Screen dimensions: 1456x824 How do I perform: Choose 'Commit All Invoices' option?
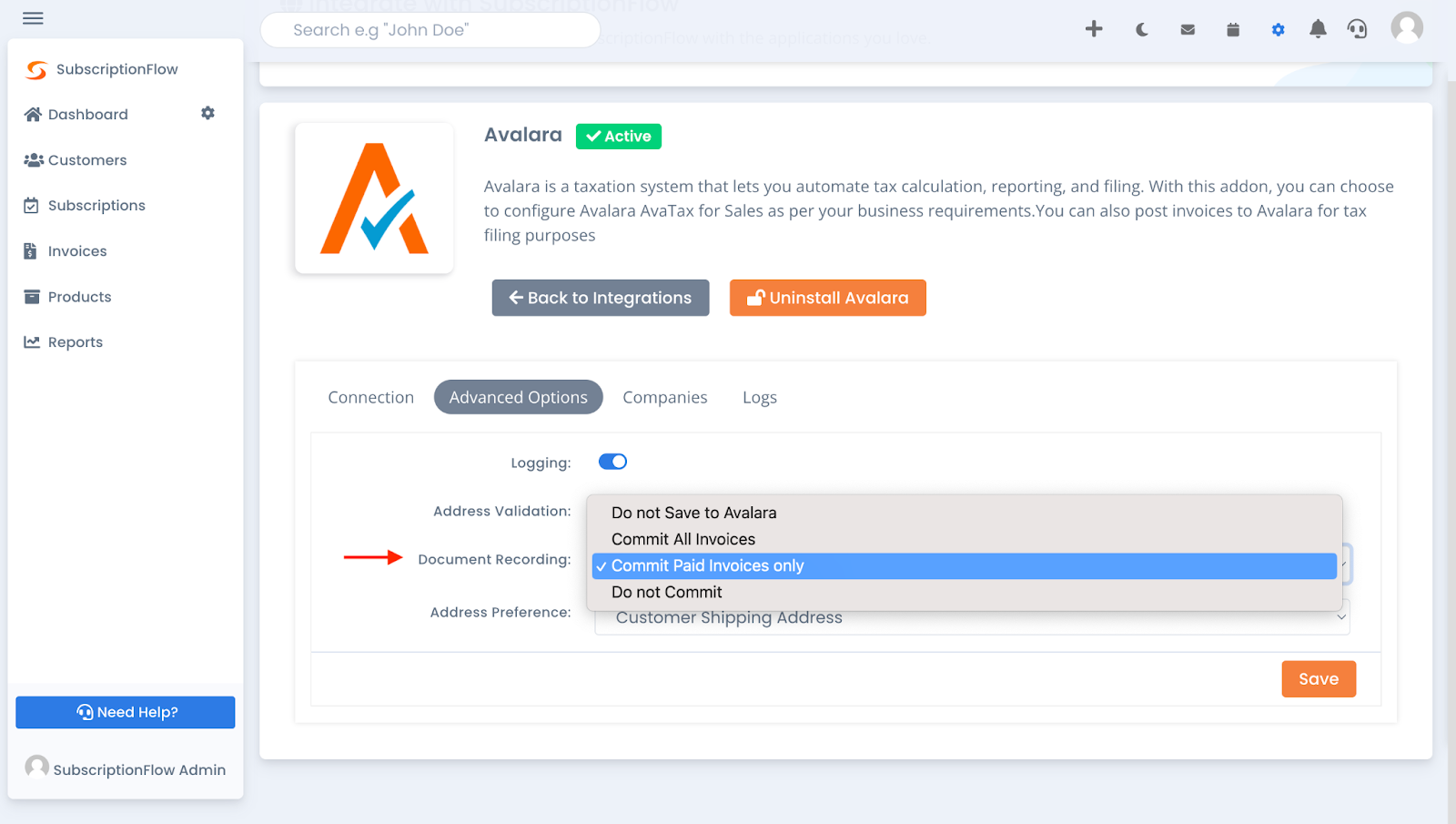[x=965, y=539]
